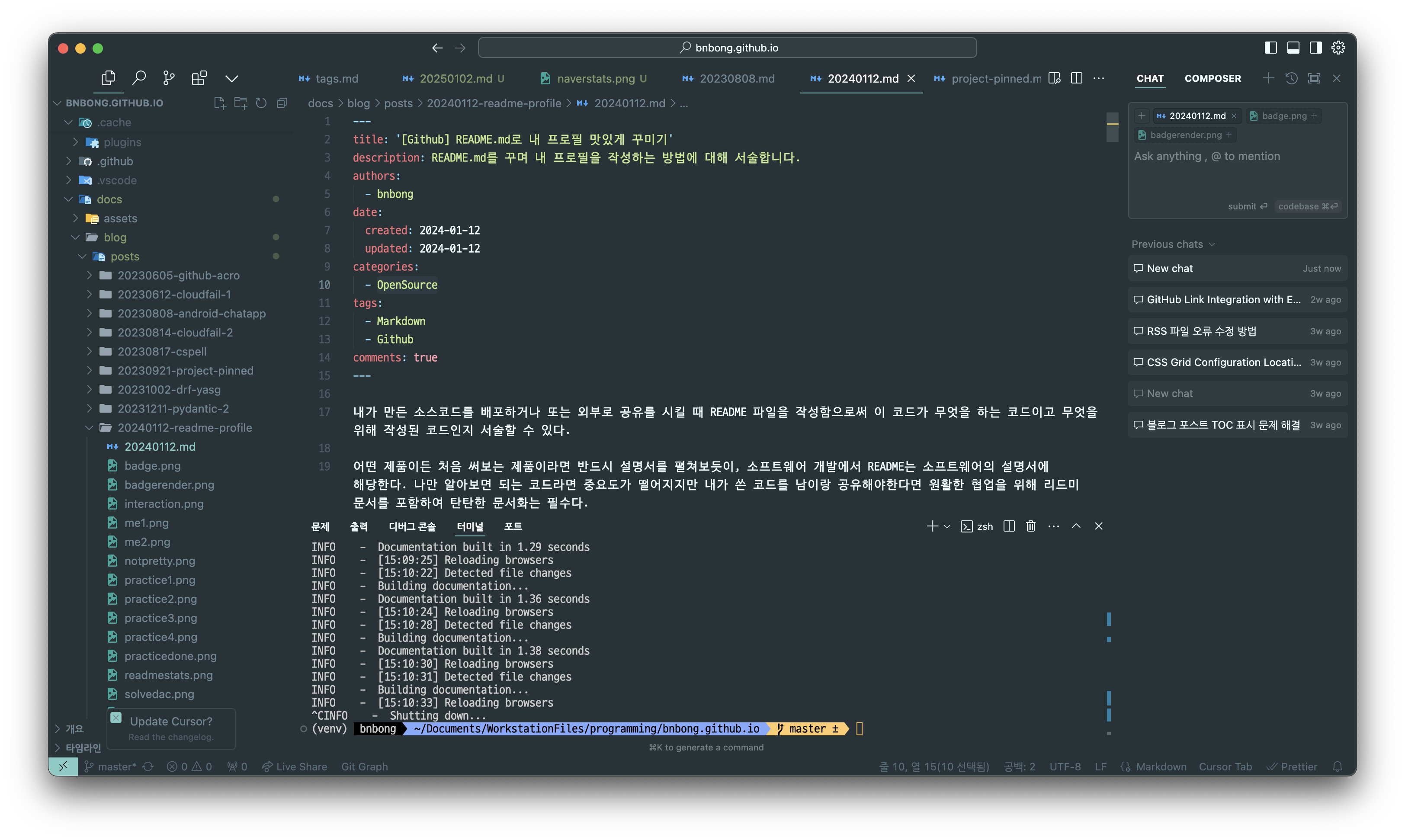Open the Search view icon
The image size is (1405, 840).
[139, 78]
